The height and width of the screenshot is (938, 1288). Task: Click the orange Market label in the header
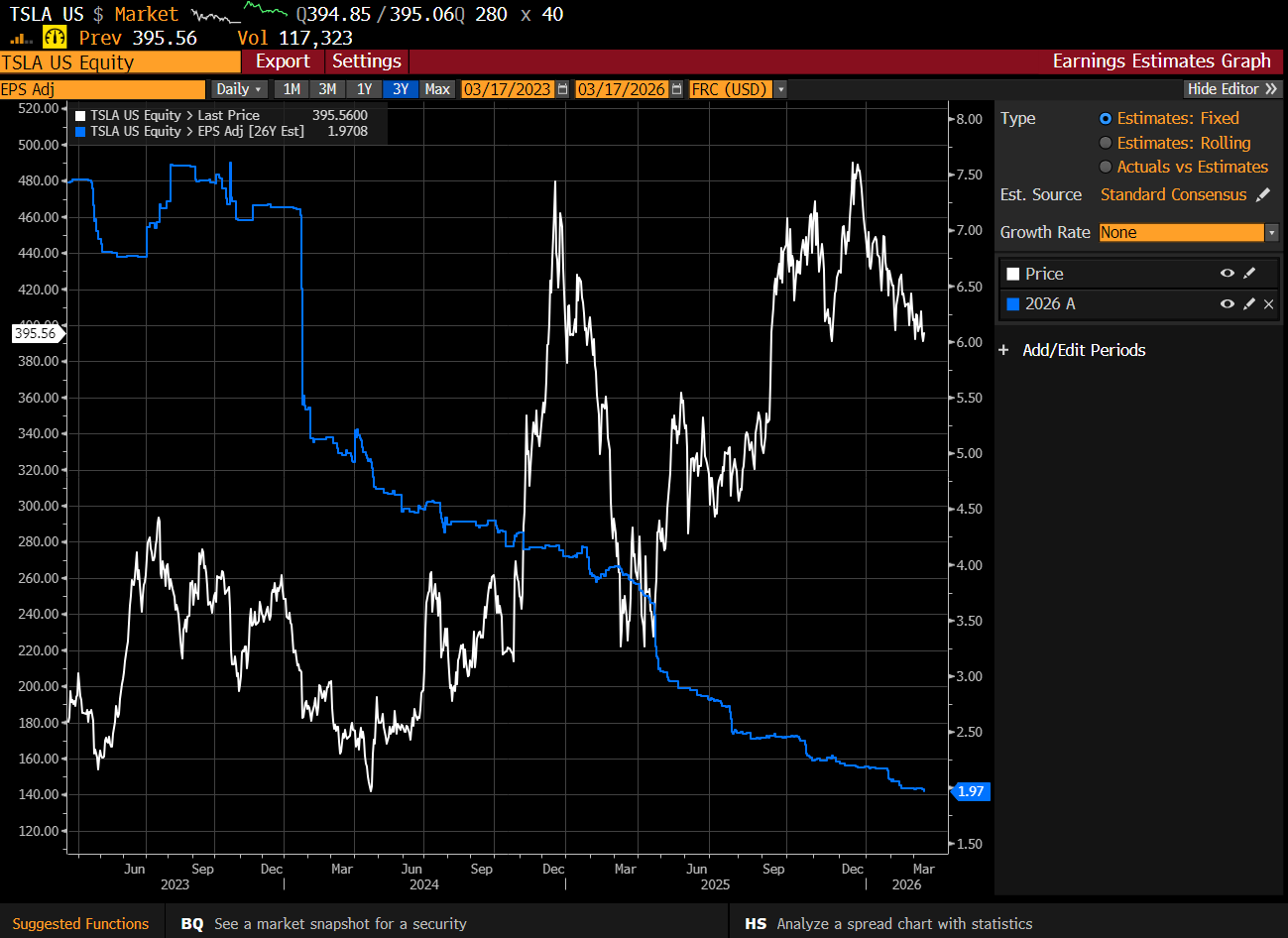pyautogui.click(x=146, y=14)
